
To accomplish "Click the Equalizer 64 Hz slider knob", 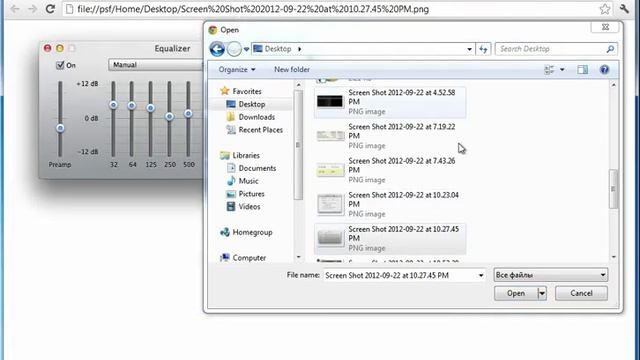I will 131,106.
